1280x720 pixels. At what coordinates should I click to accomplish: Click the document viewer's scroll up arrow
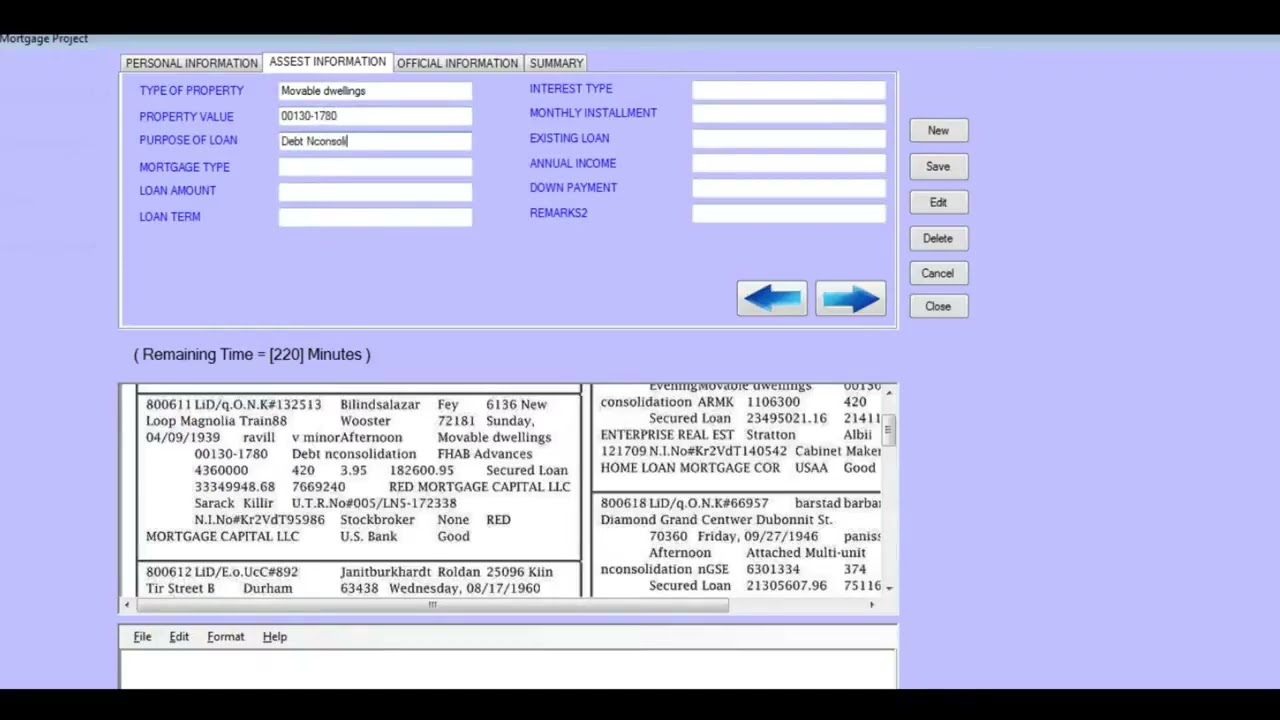pos(889,392)
